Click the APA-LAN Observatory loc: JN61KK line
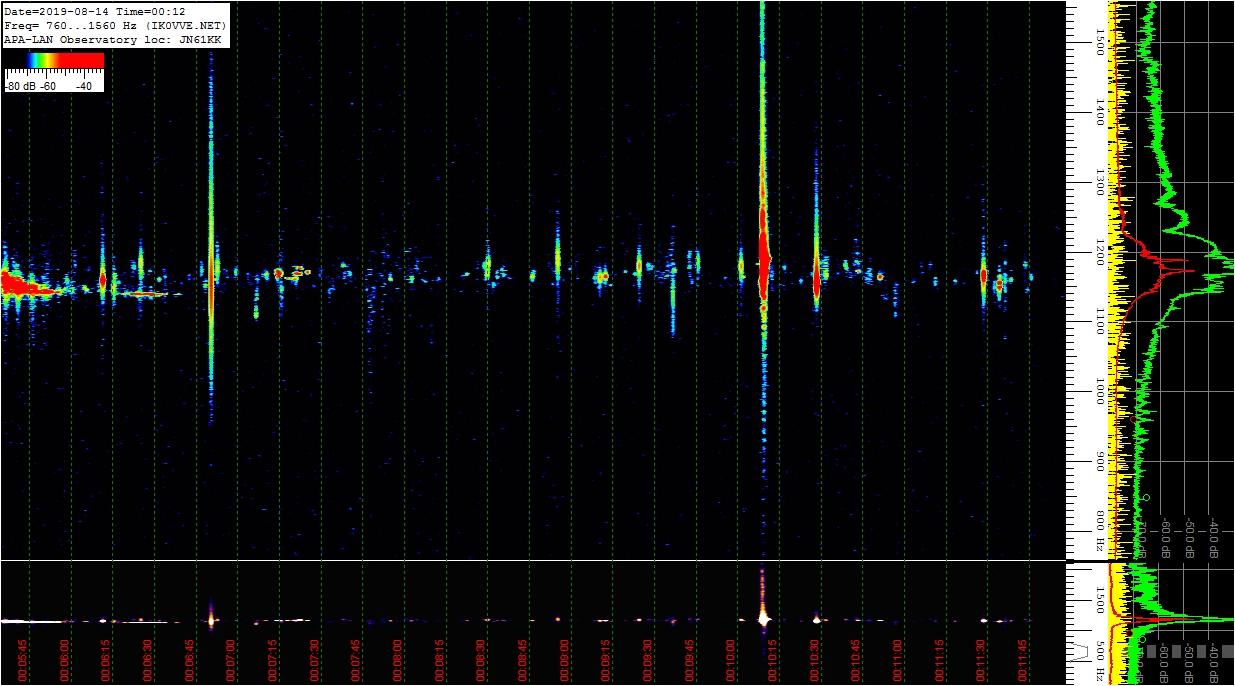The image size is (1235, 686). pos(115,39)
